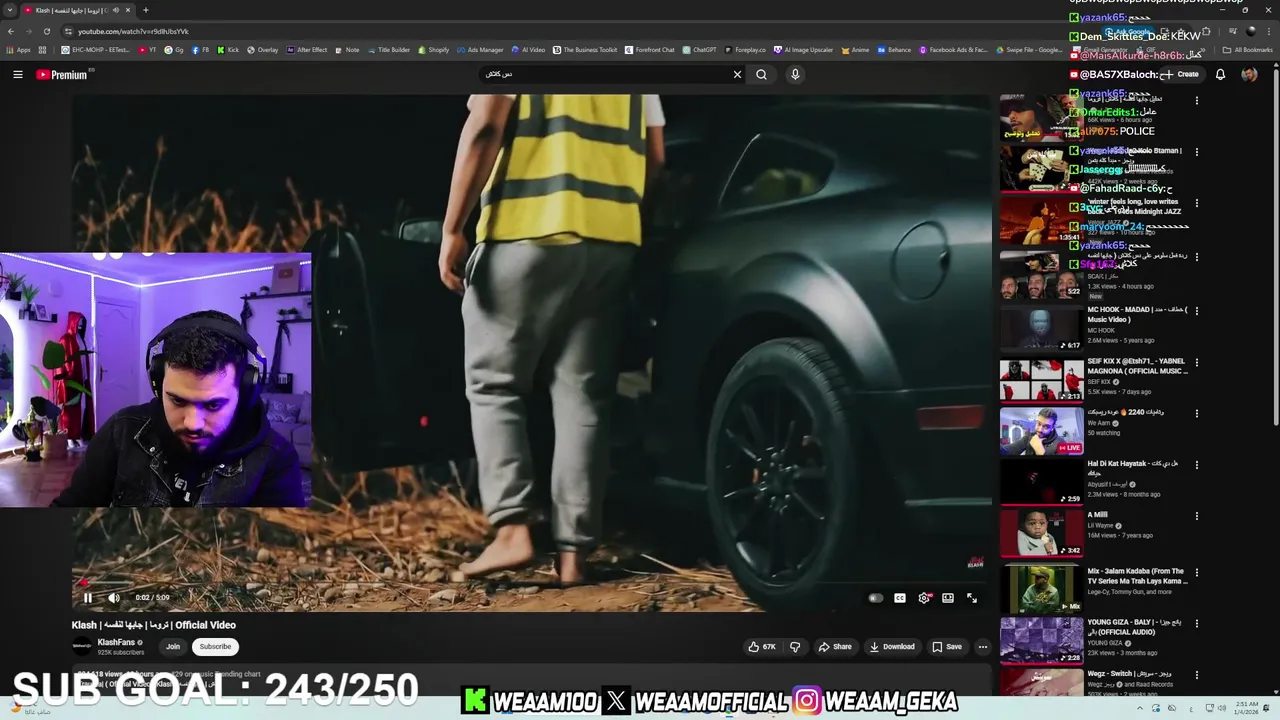
Task: Open A Milli by Lil Wayne title
Action: pos(1098,515)
